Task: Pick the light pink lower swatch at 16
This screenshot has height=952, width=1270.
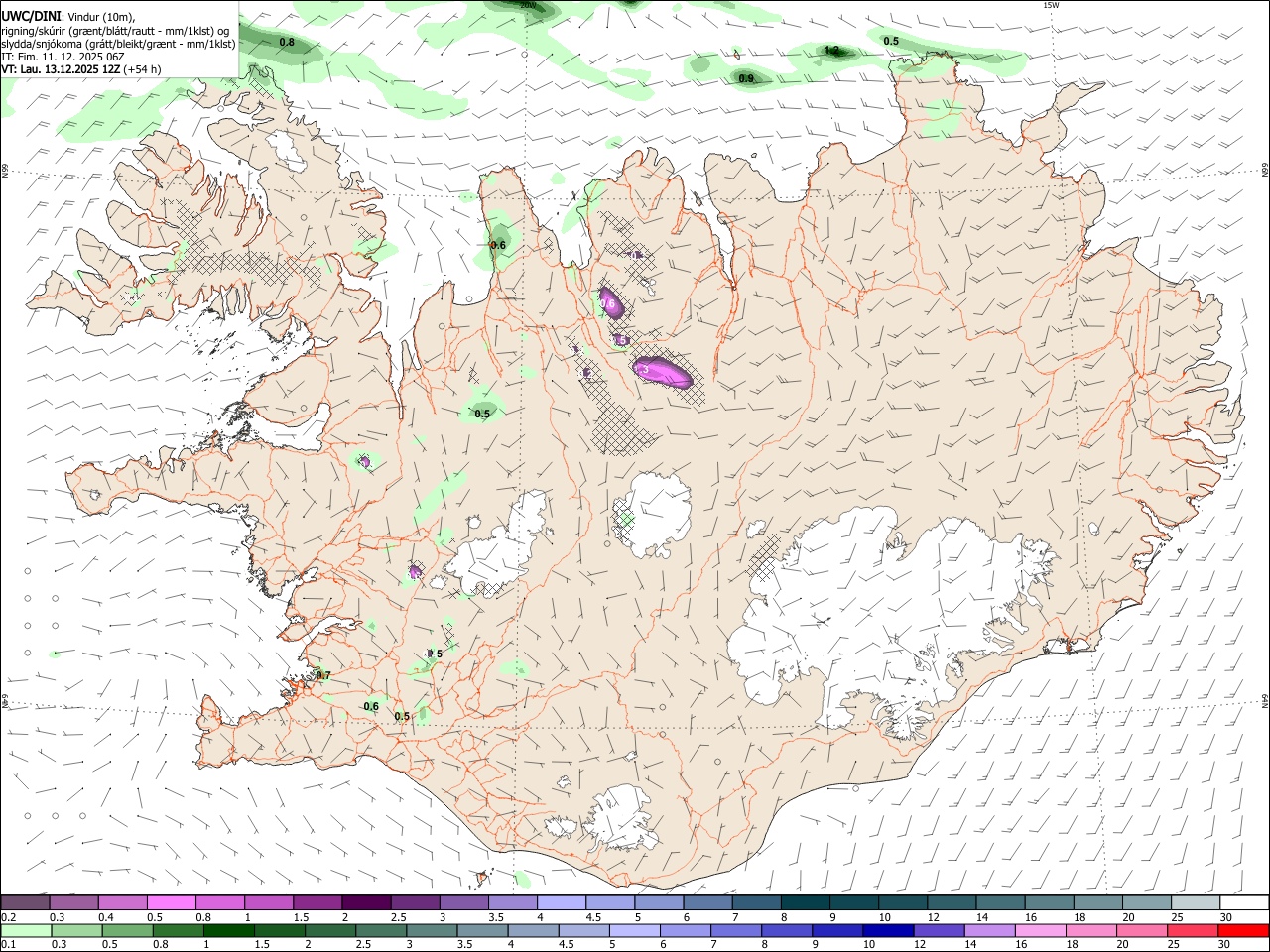Action: click(x=1040, y=930)
